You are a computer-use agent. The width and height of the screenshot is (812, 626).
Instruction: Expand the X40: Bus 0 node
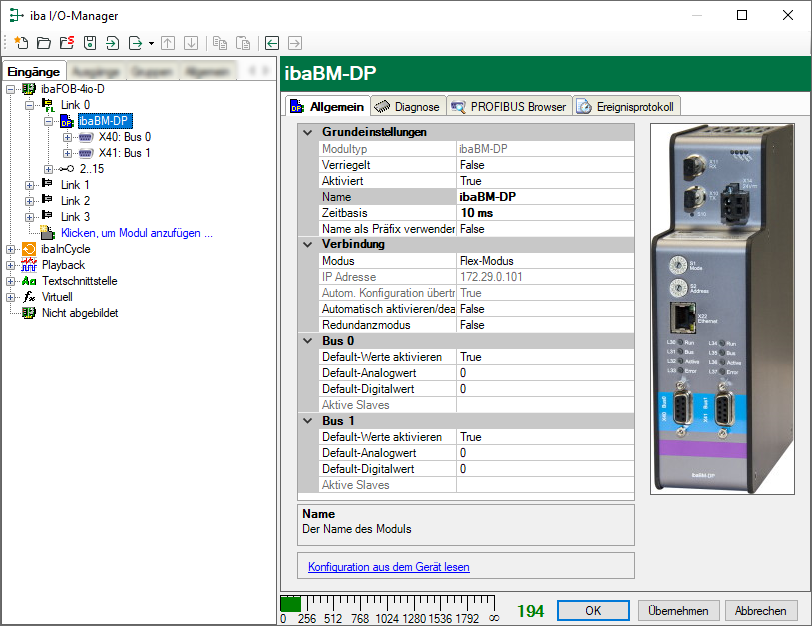click(67, 137)
